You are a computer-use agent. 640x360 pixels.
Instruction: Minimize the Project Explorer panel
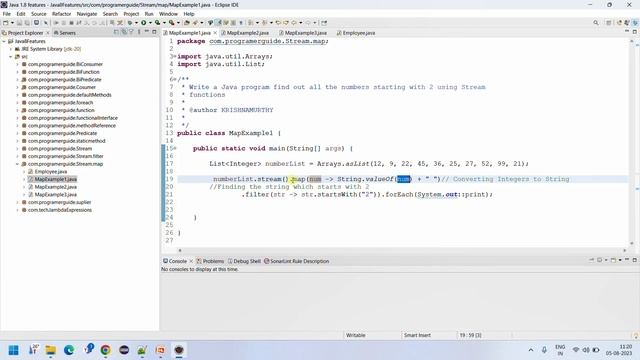click(147, 31)
